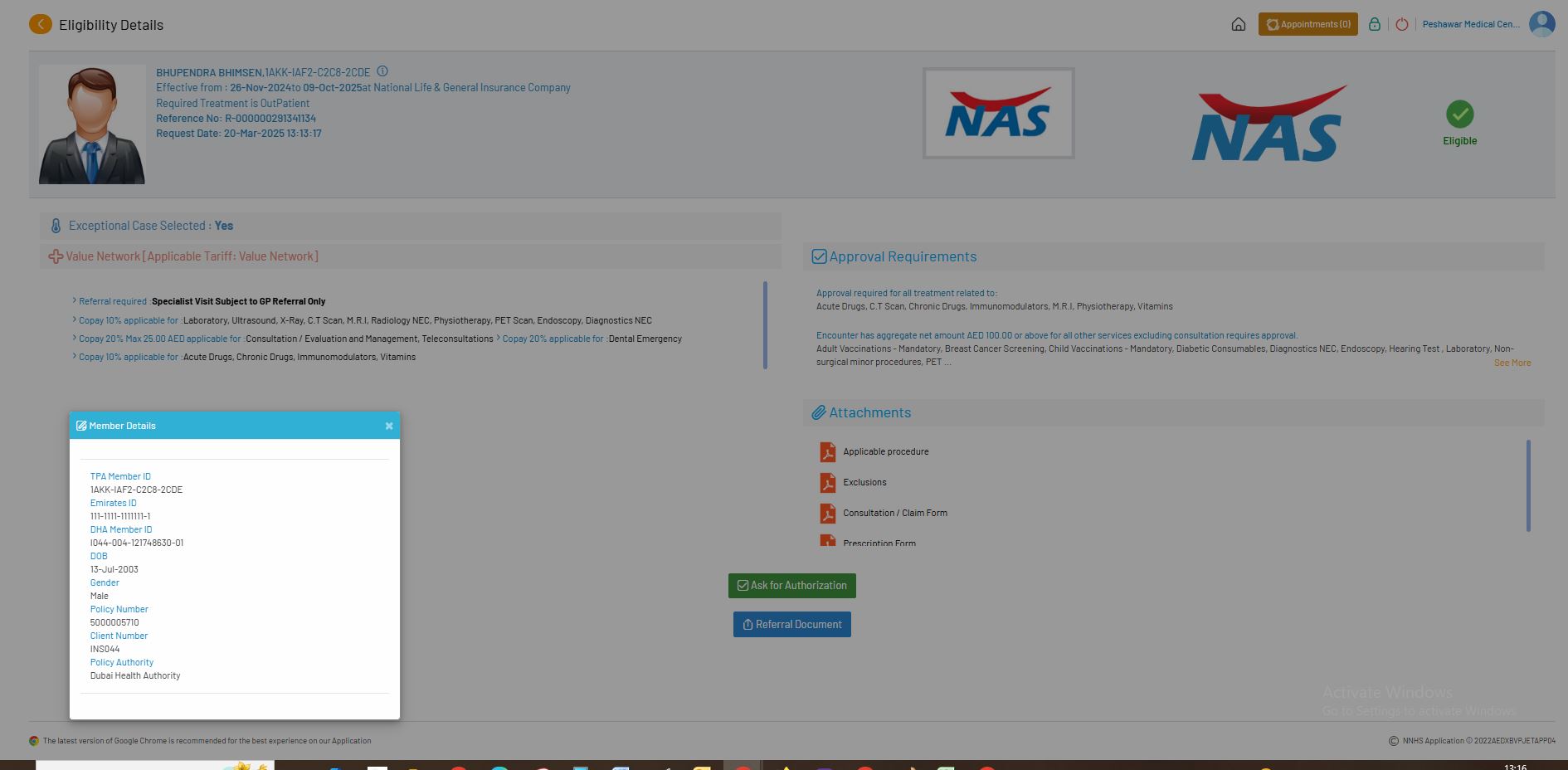Open the Home page icon
The image size is (1568, 770).
pyautogui.click(x=1239, y=24)
